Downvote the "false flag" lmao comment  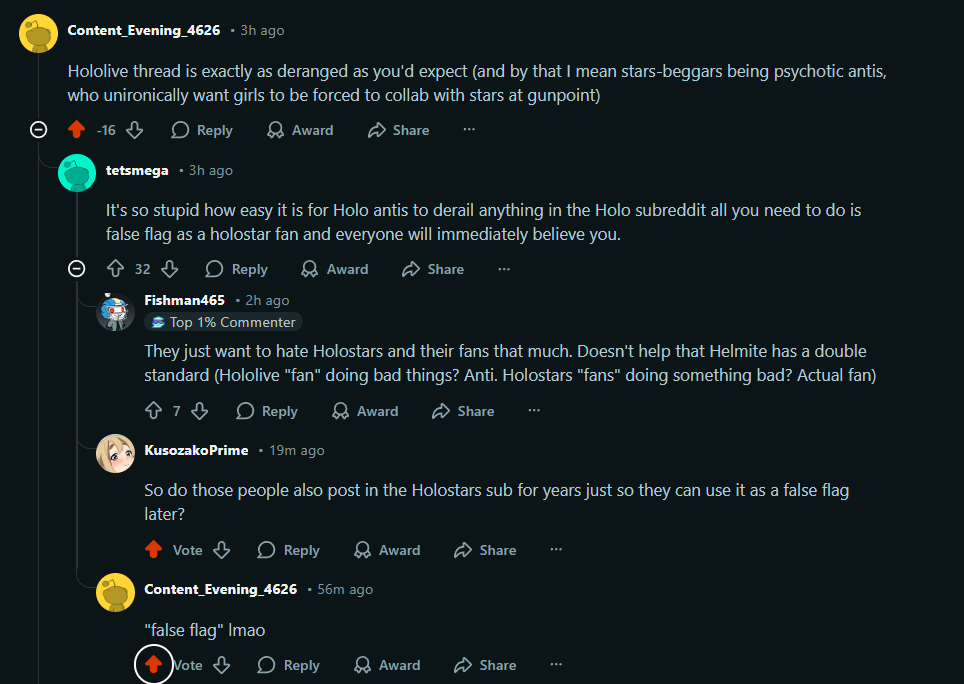point(222,665)
